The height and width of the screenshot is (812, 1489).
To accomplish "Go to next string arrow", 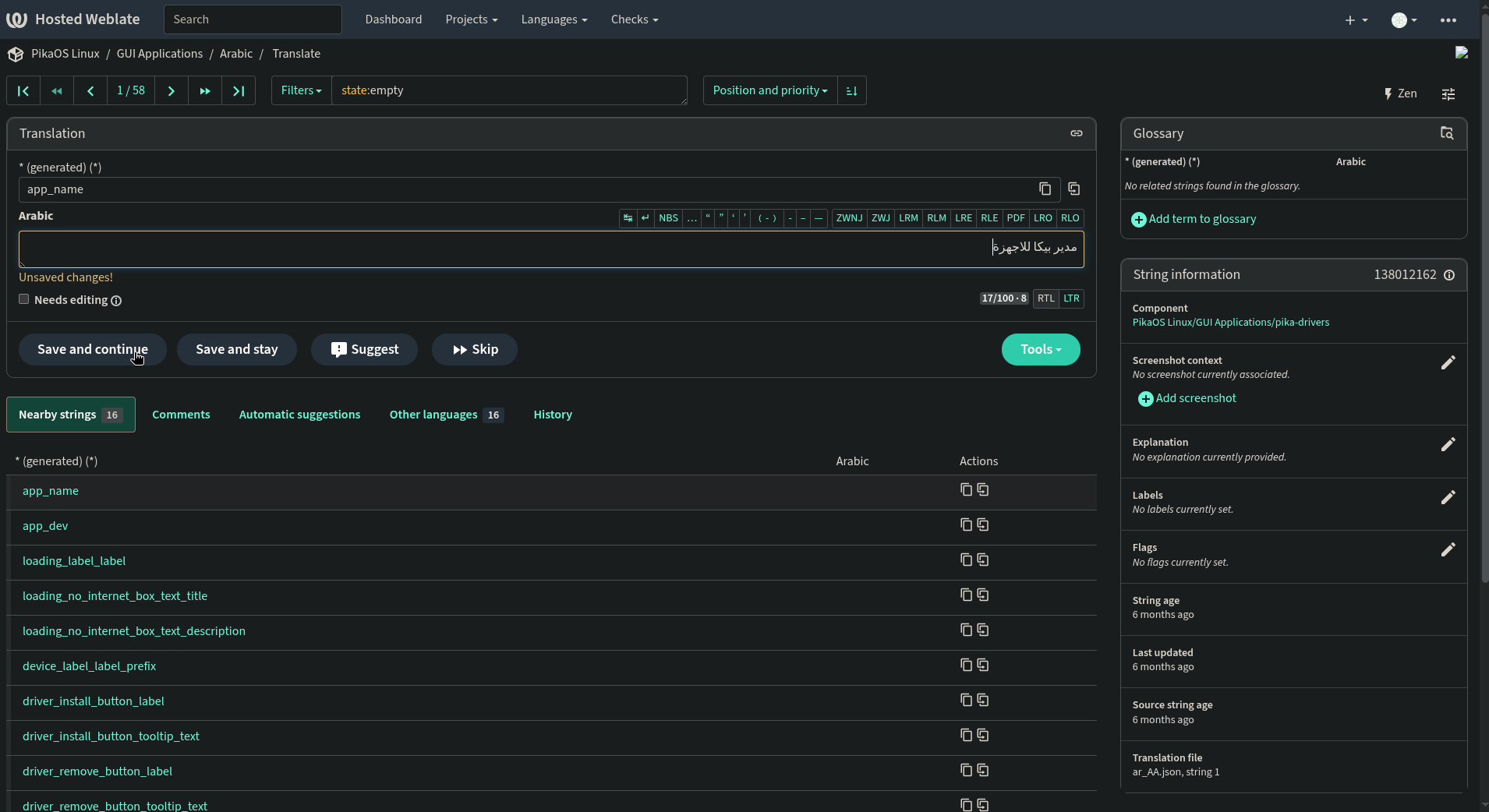I will [x=172, y=90].
